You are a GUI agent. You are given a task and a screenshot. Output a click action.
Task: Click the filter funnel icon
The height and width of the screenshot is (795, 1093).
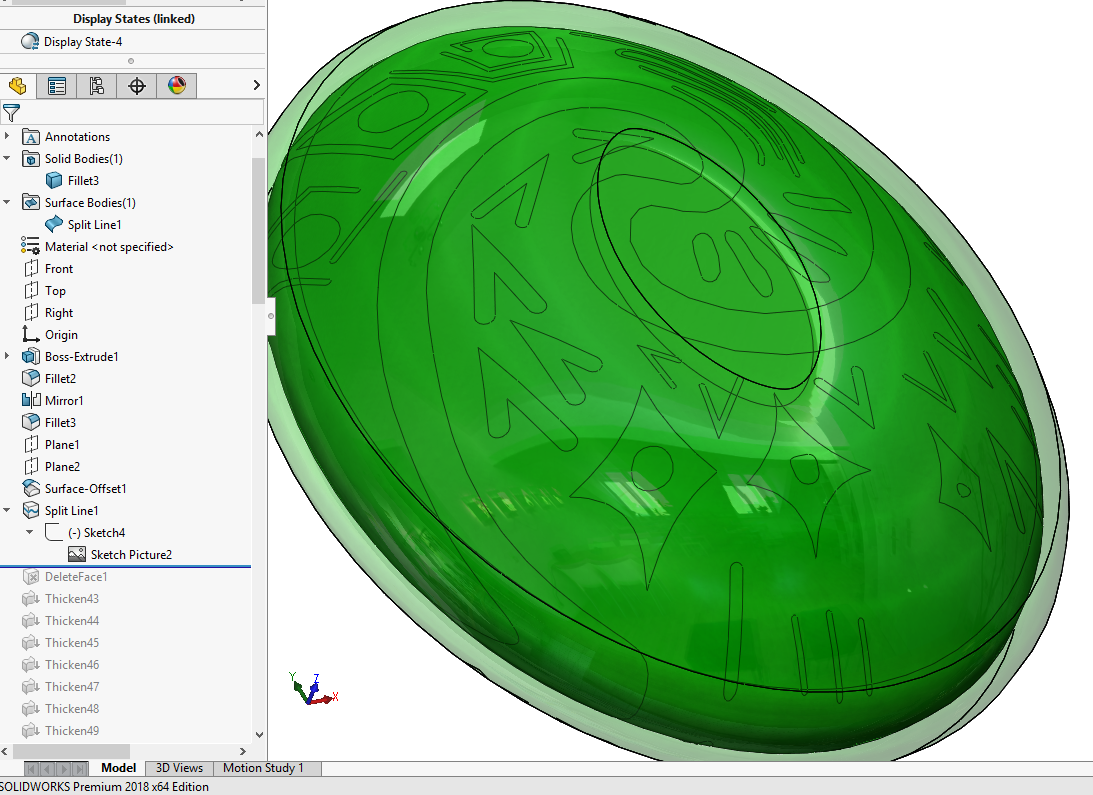(11, 112)
